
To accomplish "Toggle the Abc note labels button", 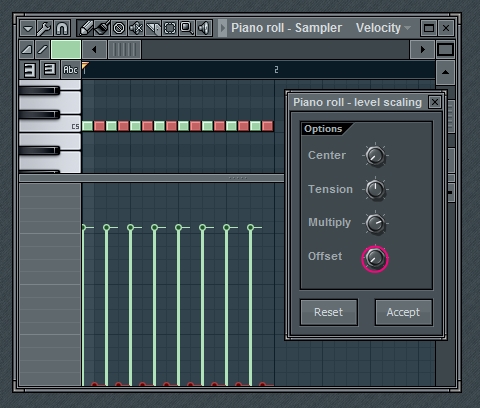I will tap(70, 70).
